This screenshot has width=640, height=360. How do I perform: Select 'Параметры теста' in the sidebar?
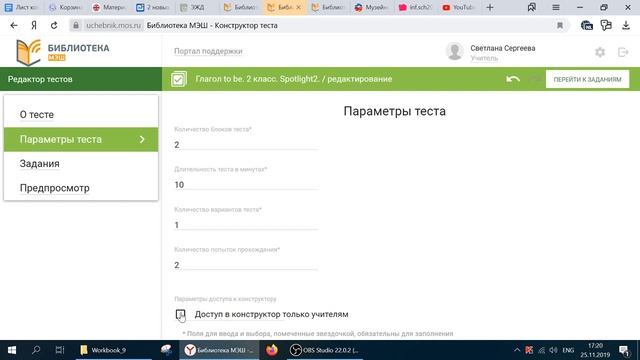click(x=81, y=140)
